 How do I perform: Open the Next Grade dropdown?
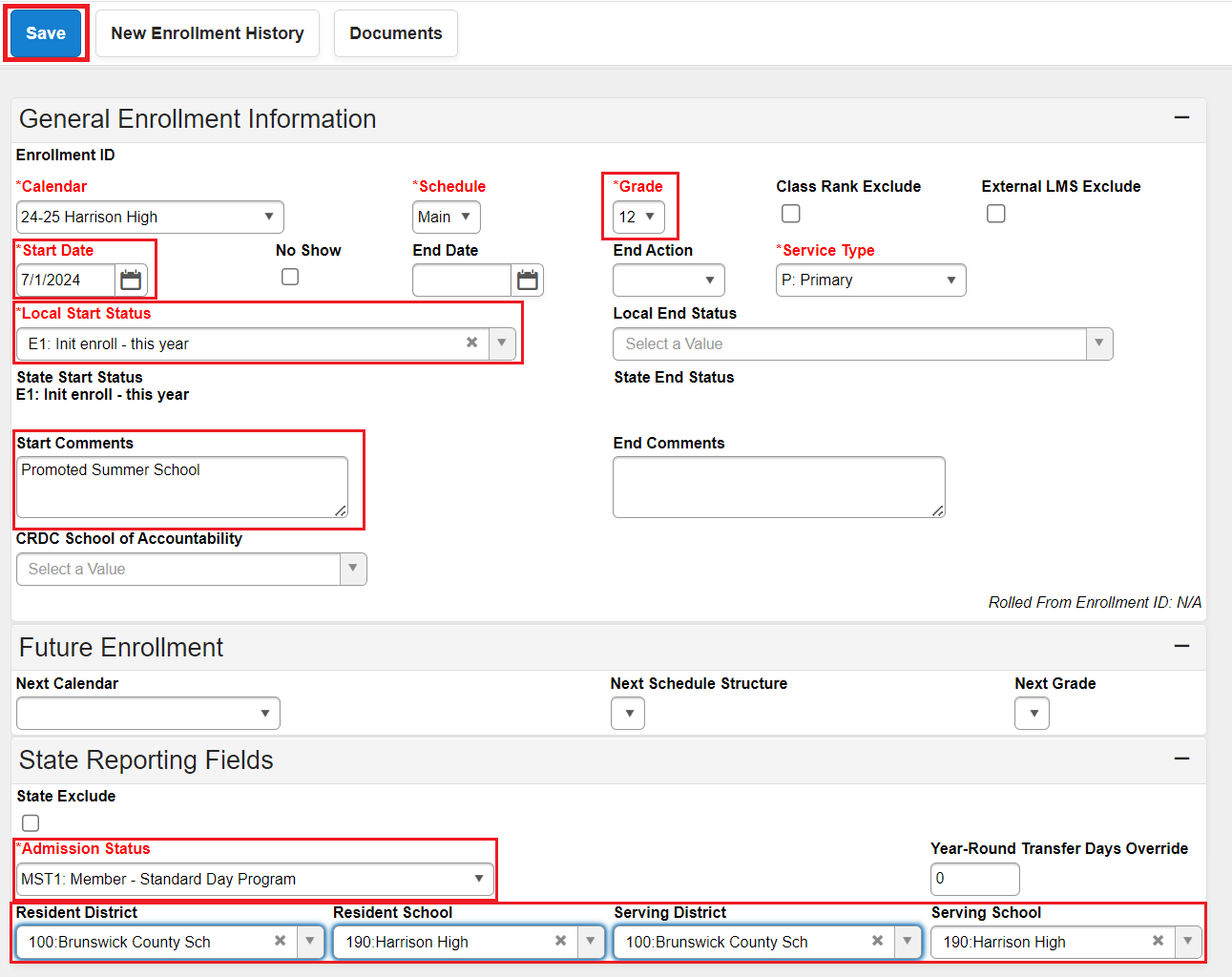tap(1033, 713)
